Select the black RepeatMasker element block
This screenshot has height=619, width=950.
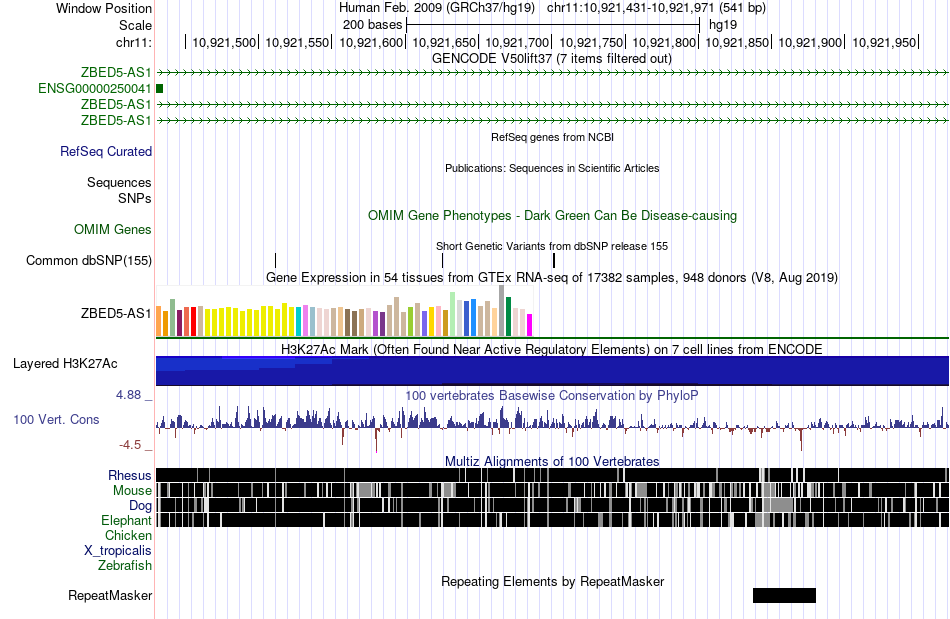pos(784,595)
